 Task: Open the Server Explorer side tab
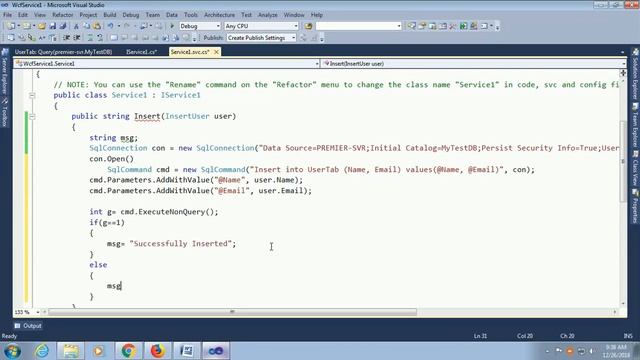(5, 70)
